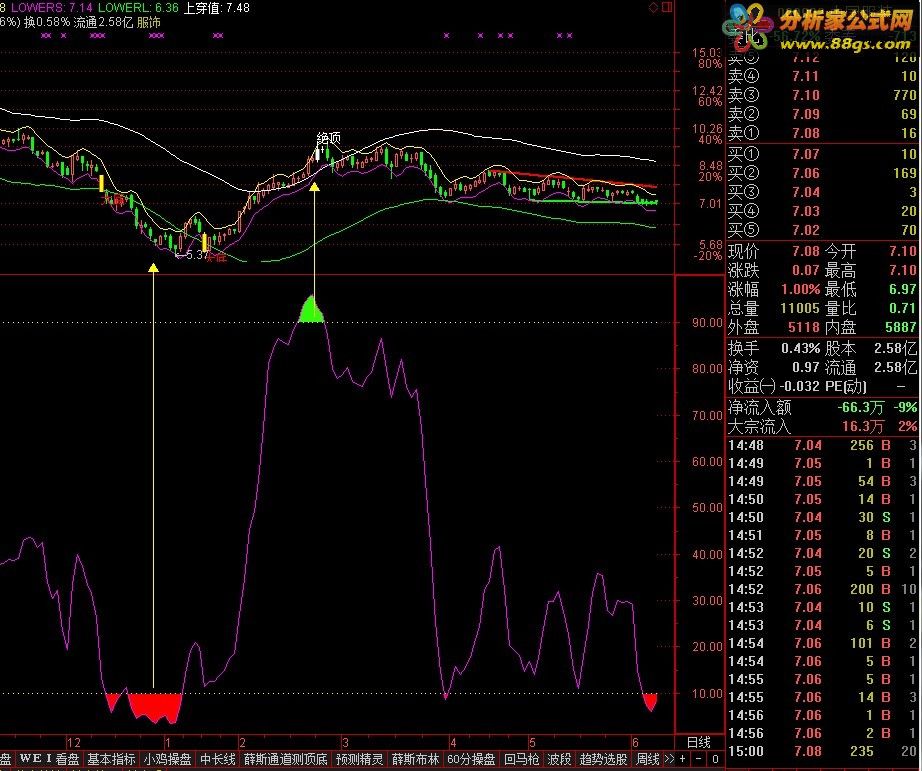Open the 中长线 tab
Screen dimensions: 922x771
[218, 759]
